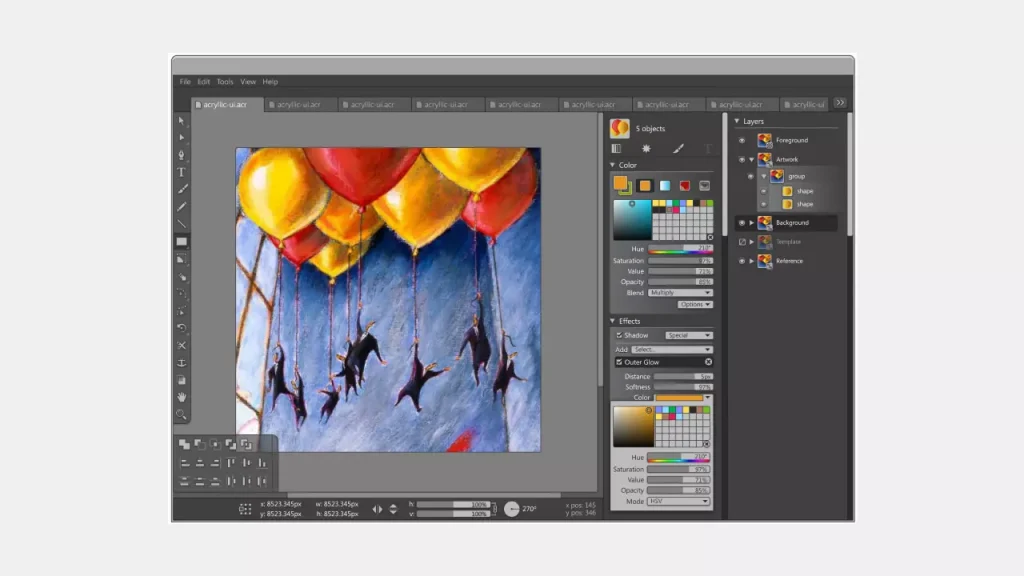1024x576 pixels.
Task: Collapse the Effects section
Action: coord(613,321)
